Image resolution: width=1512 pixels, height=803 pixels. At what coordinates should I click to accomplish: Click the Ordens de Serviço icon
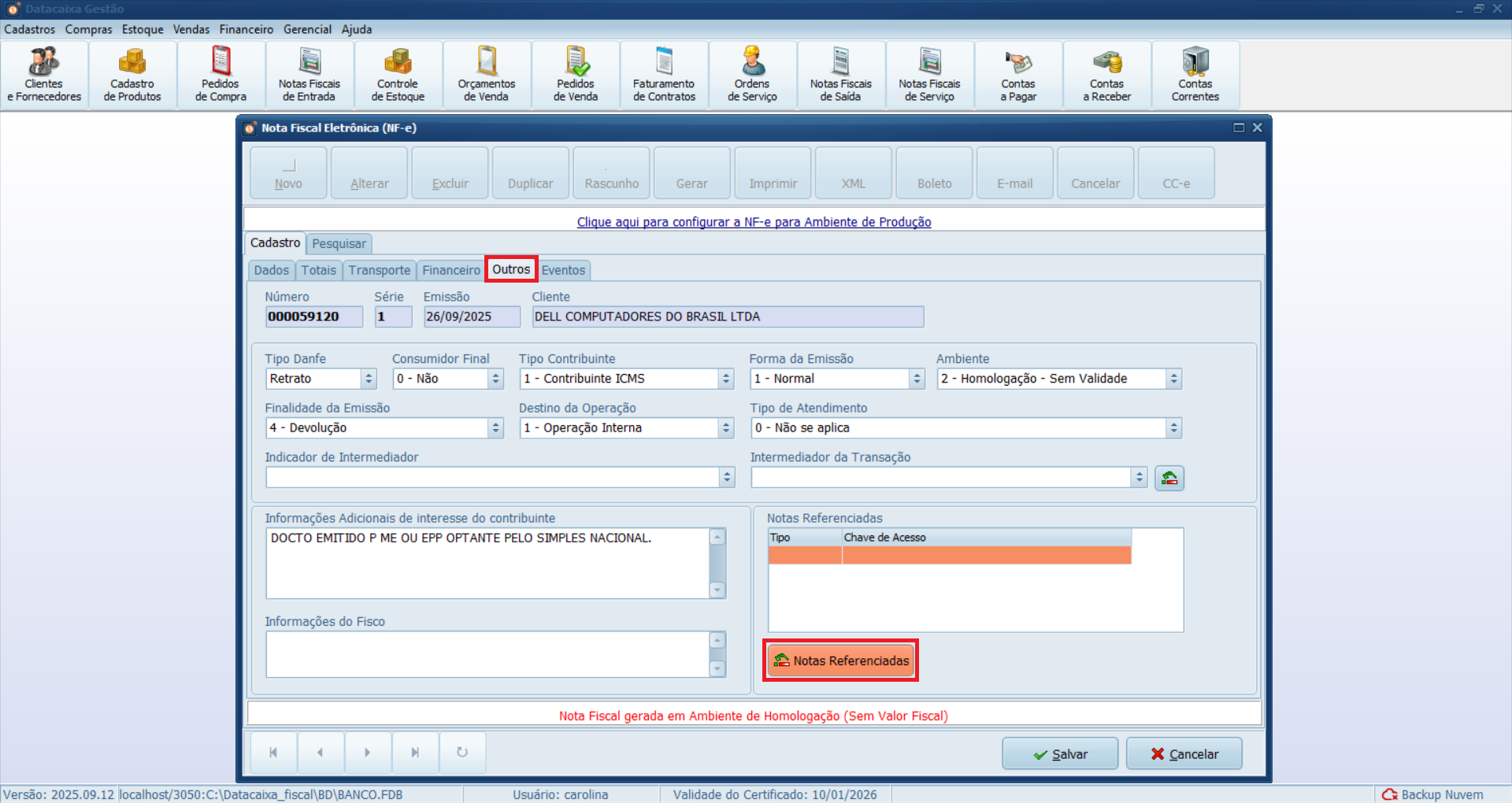752,76
